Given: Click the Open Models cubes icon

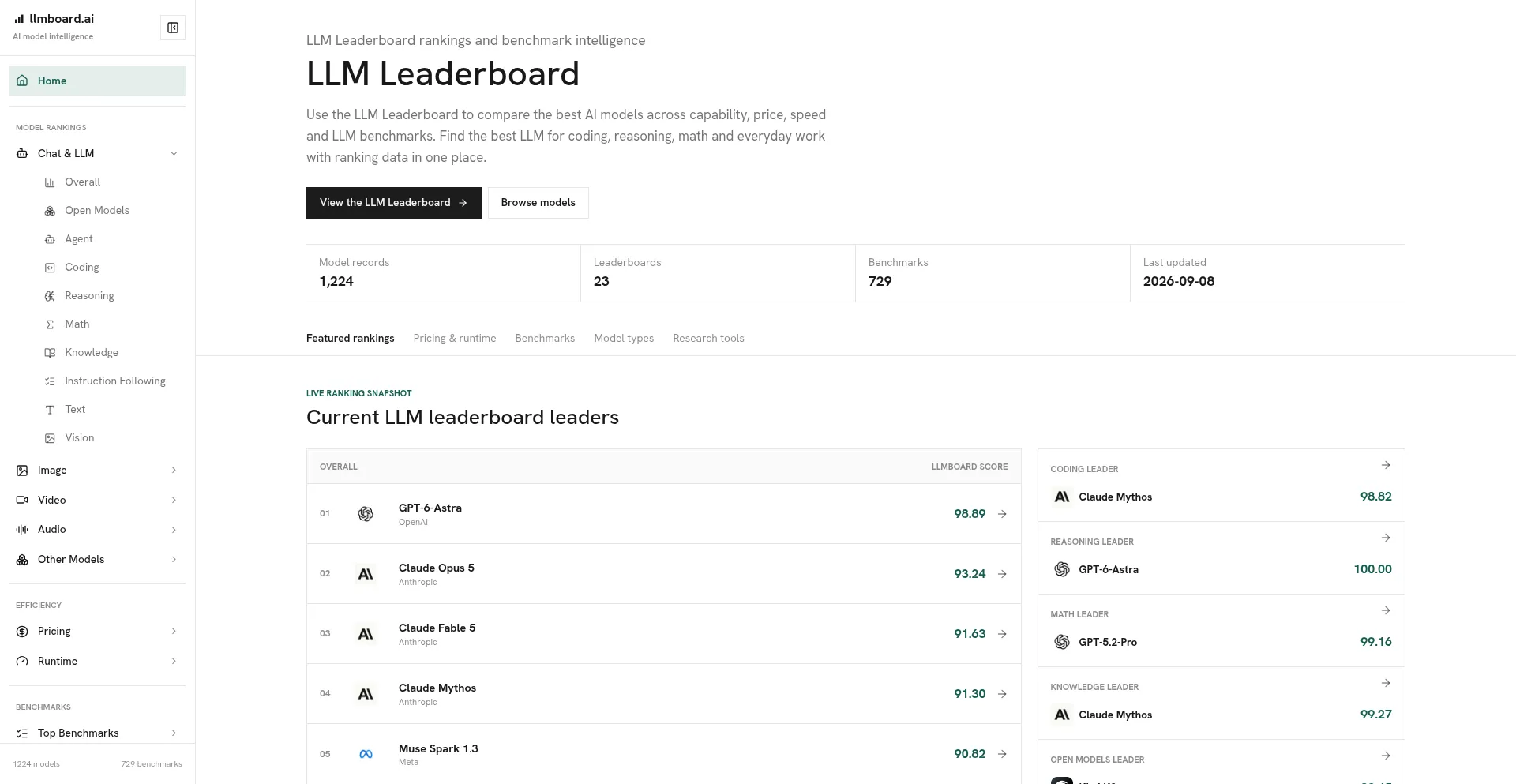Looking at the screenshot, I should pyautogui.click(x=50, y=211).
